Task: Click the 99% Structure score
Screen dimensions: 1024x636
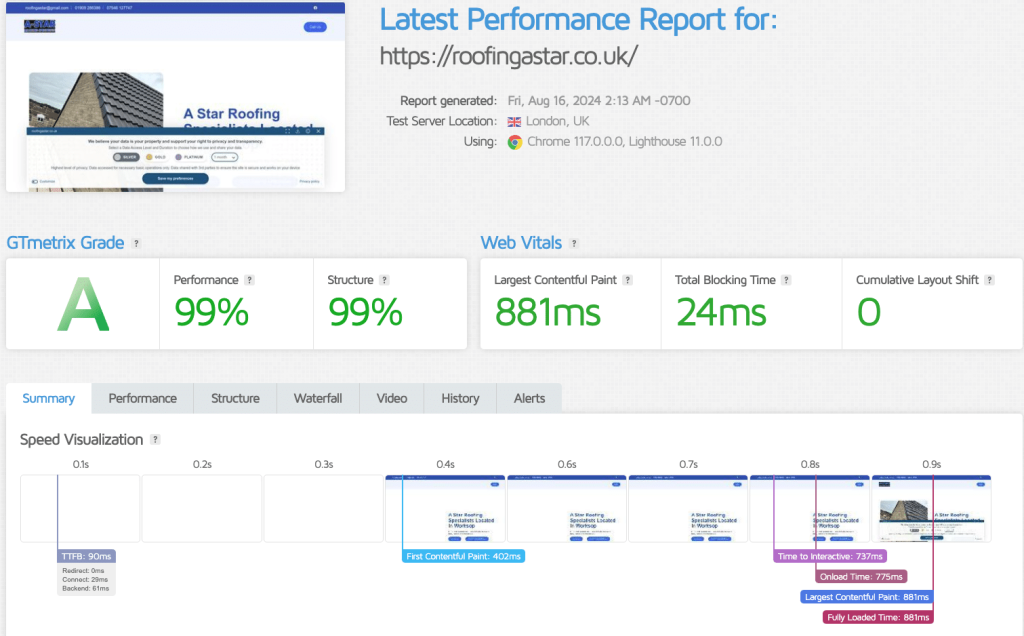Action: click(x=365, y=312)
